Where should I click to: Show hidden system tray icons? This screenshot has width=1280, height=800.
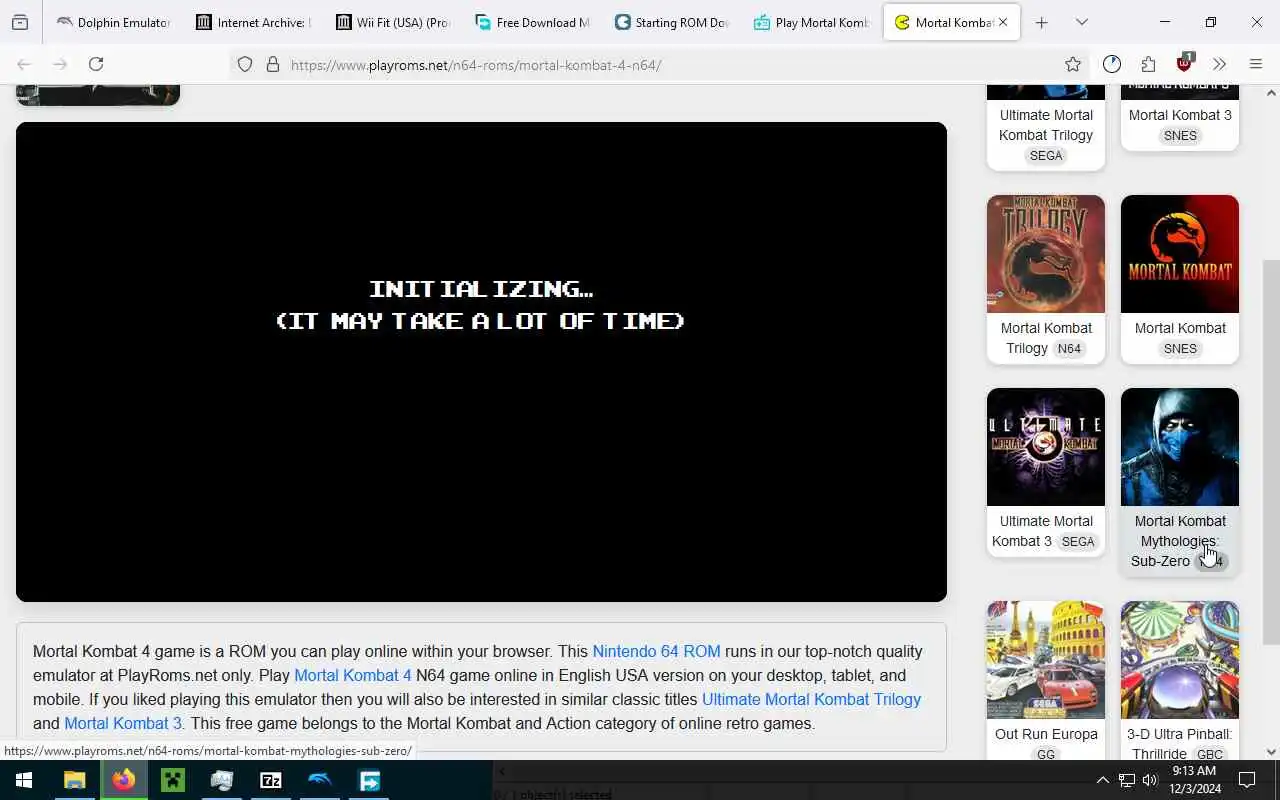tap(1102, 780)
